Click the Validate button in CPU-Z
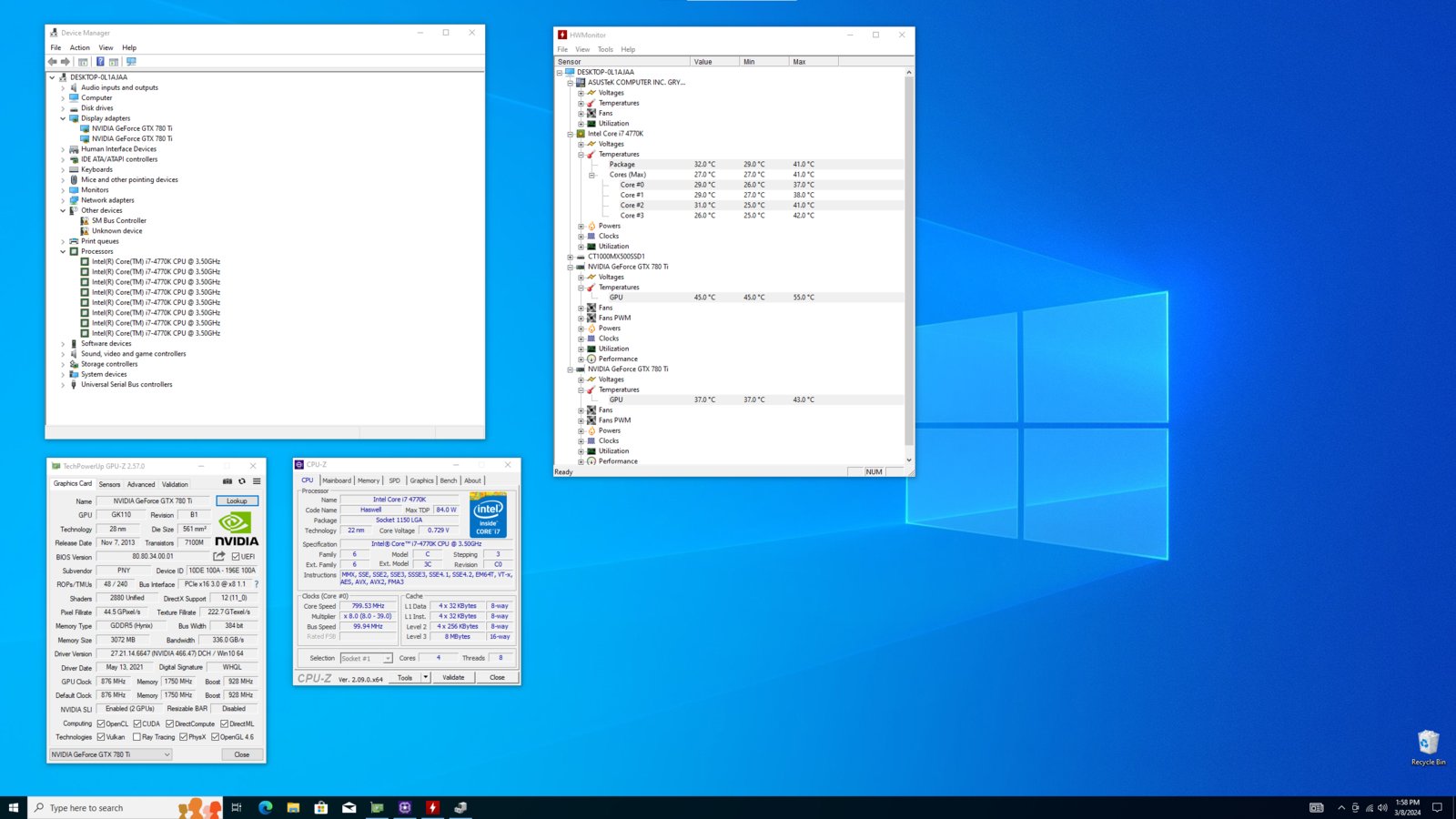The height and width of the screenshot is (819, 1456). point(453,677)
